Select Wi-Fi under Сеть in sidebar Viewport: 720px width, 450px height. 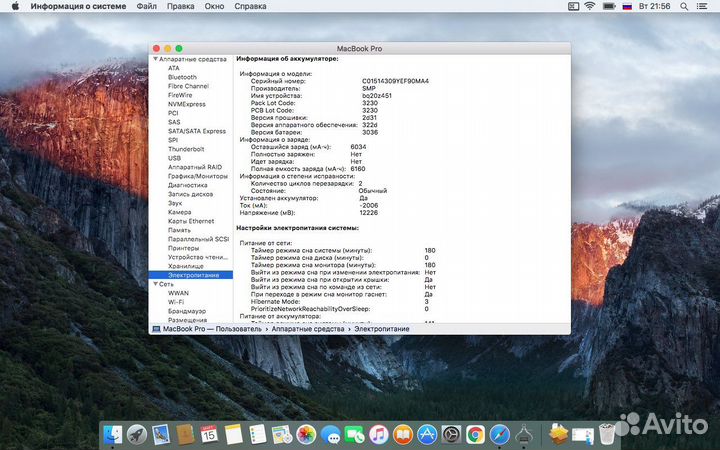click(x=176, y=302)
